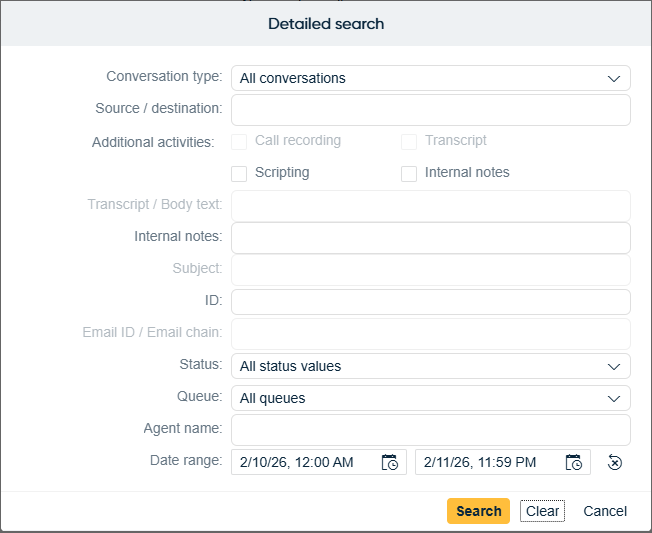652x533 pixels.
Task: Enable the Scripting checkbox
Action: coord(239,174)
